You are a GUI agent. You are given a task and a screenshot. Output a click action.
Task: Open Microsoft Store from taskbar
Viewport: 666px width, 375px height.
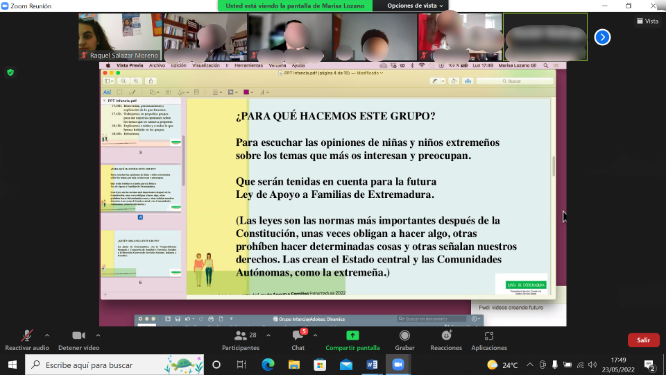(x=320, y=365)
